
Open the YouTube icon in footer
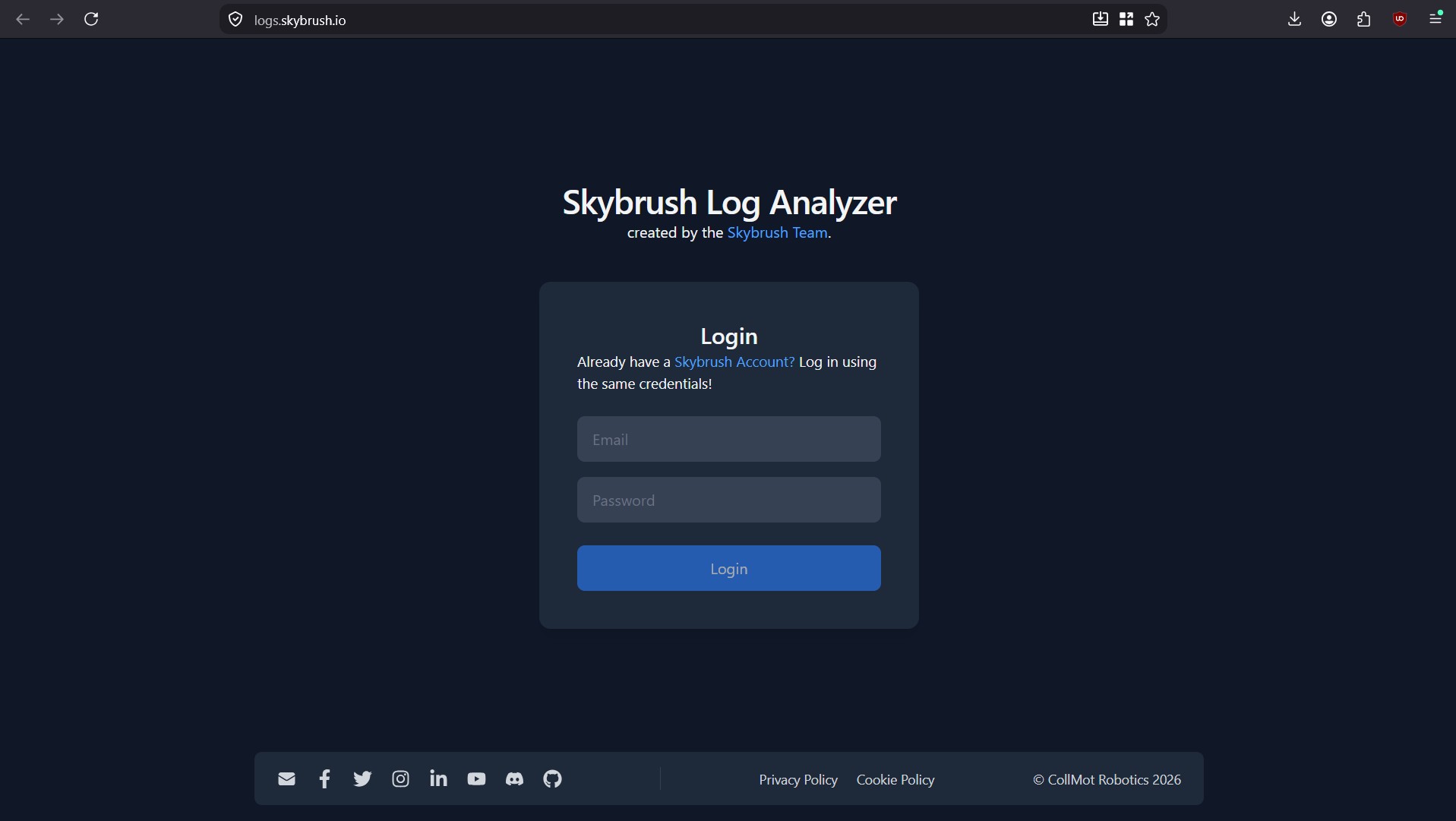tap(476, 779)
